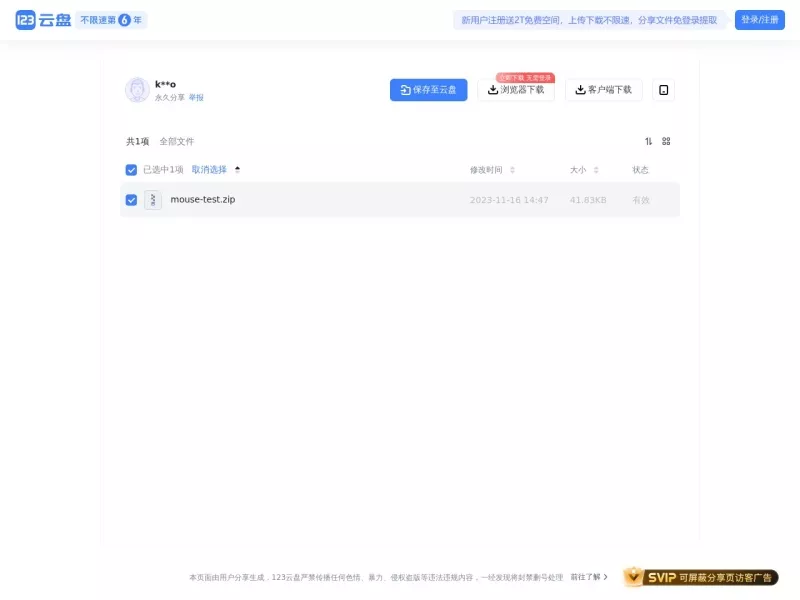The image size is (800, 600).
Task: Click the 状态 column header
Action: click(x=640, y=170)
